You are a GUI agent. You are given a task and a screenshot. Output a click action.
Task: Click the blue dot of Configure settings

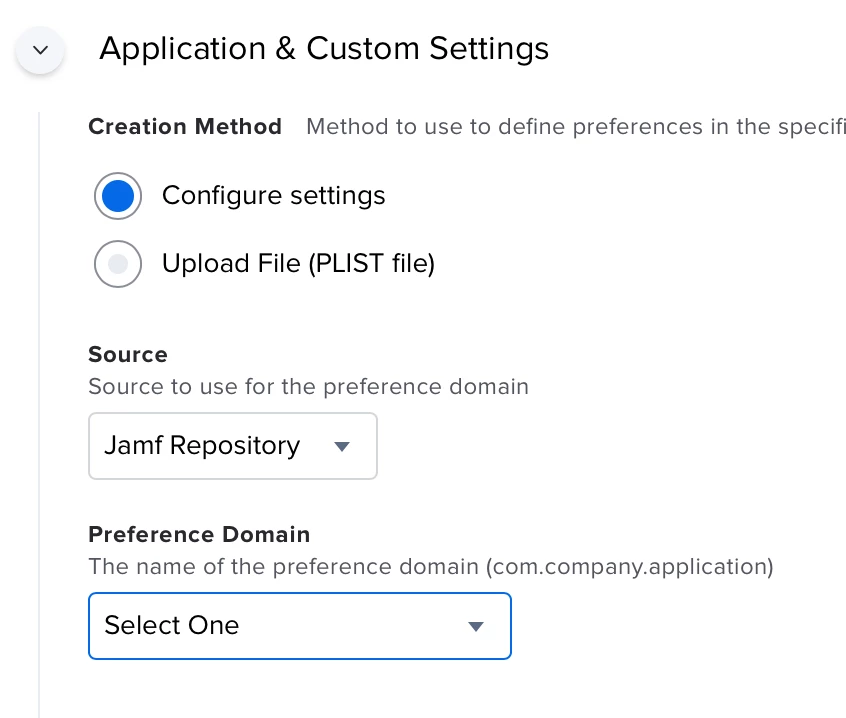point(118,196)
